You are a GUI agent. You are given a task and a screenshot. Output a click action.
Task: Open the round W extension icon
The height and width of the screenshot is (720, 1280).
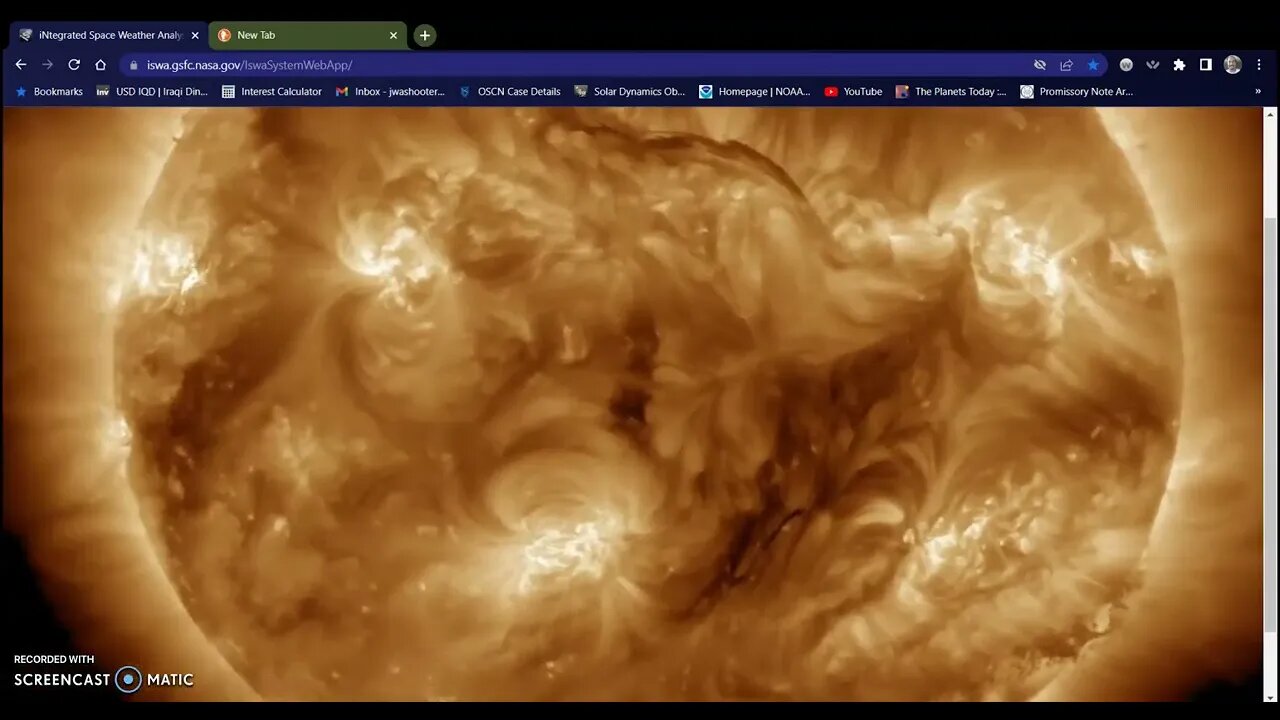coord(1126,65)
